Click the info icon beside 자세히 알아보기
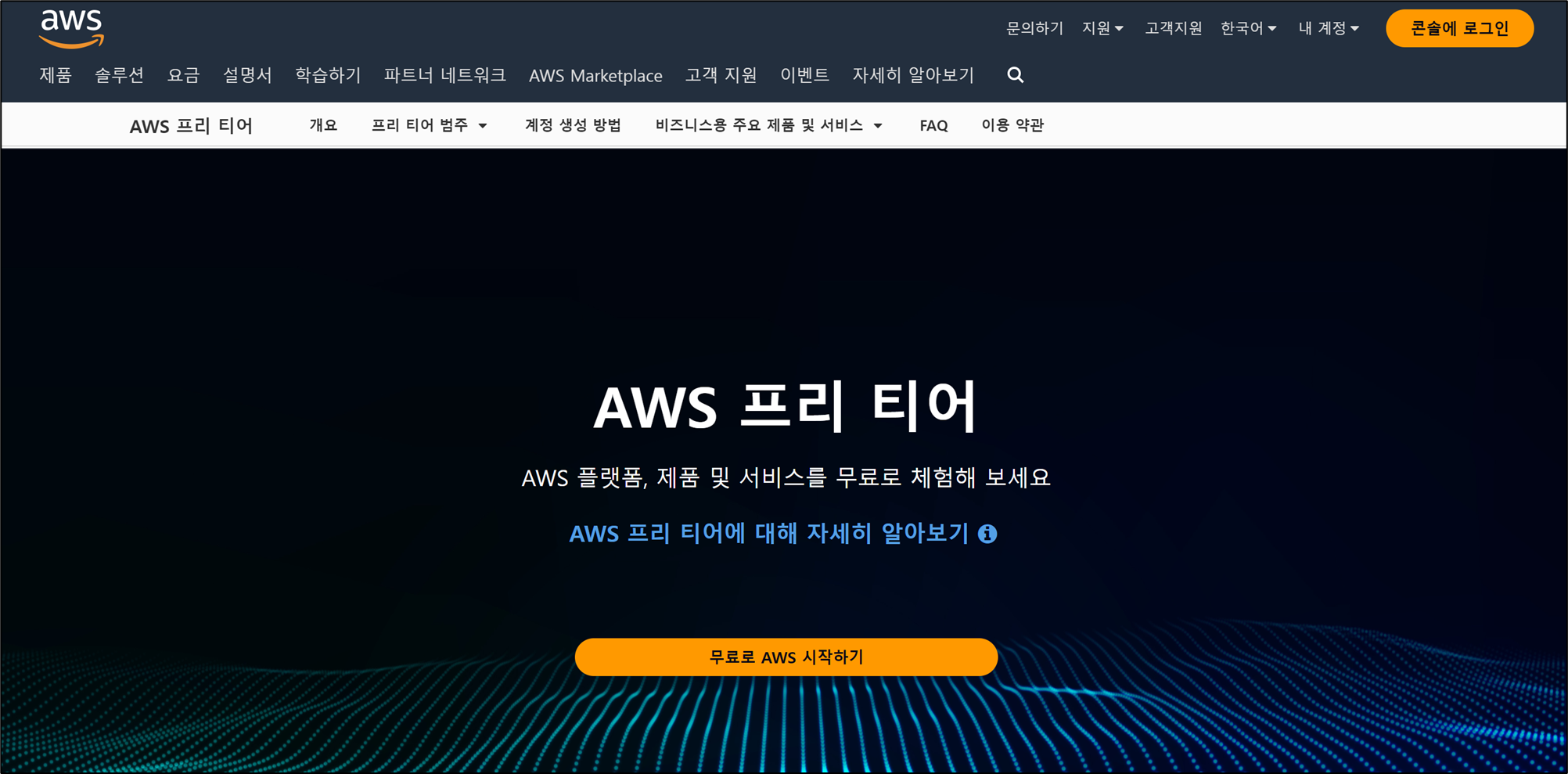 click(x=987, y=534)
